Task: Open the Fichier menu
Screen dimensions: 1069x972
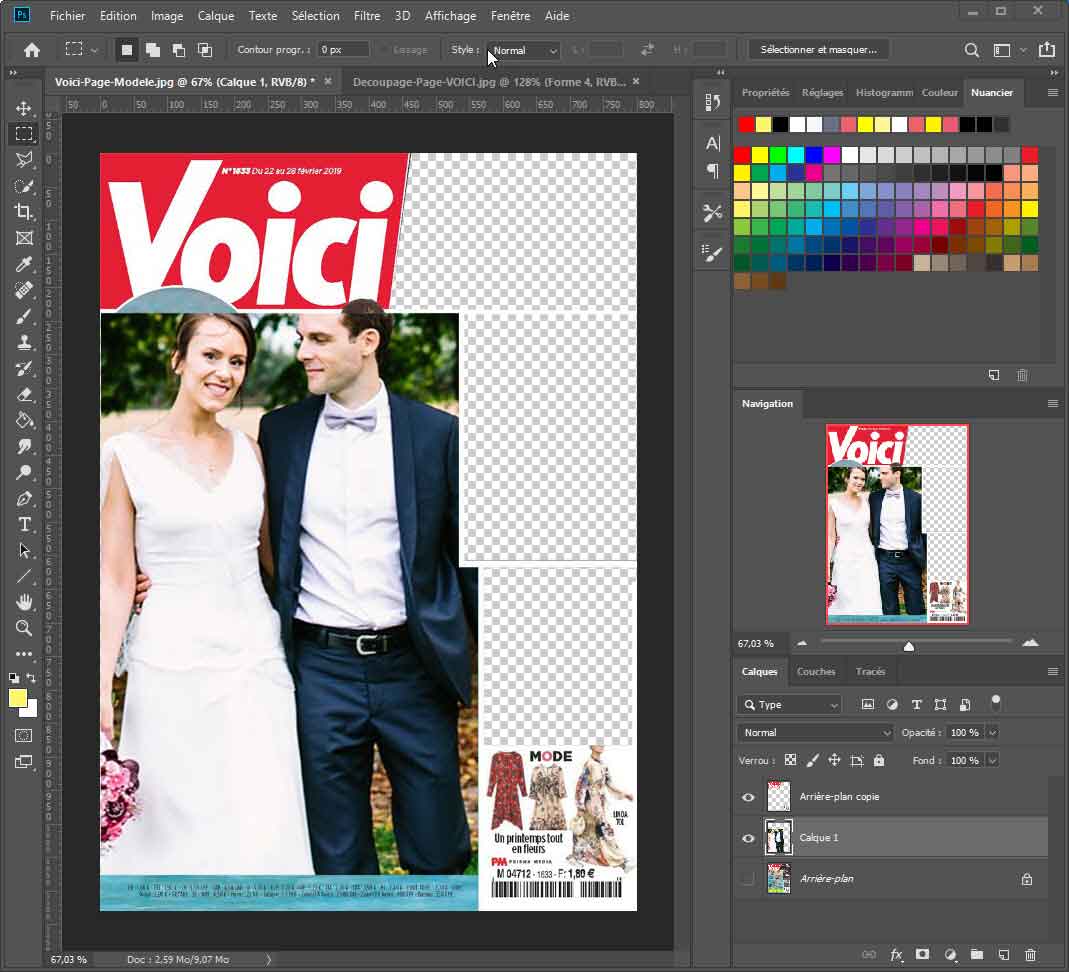Action: [x=67, y=16]
